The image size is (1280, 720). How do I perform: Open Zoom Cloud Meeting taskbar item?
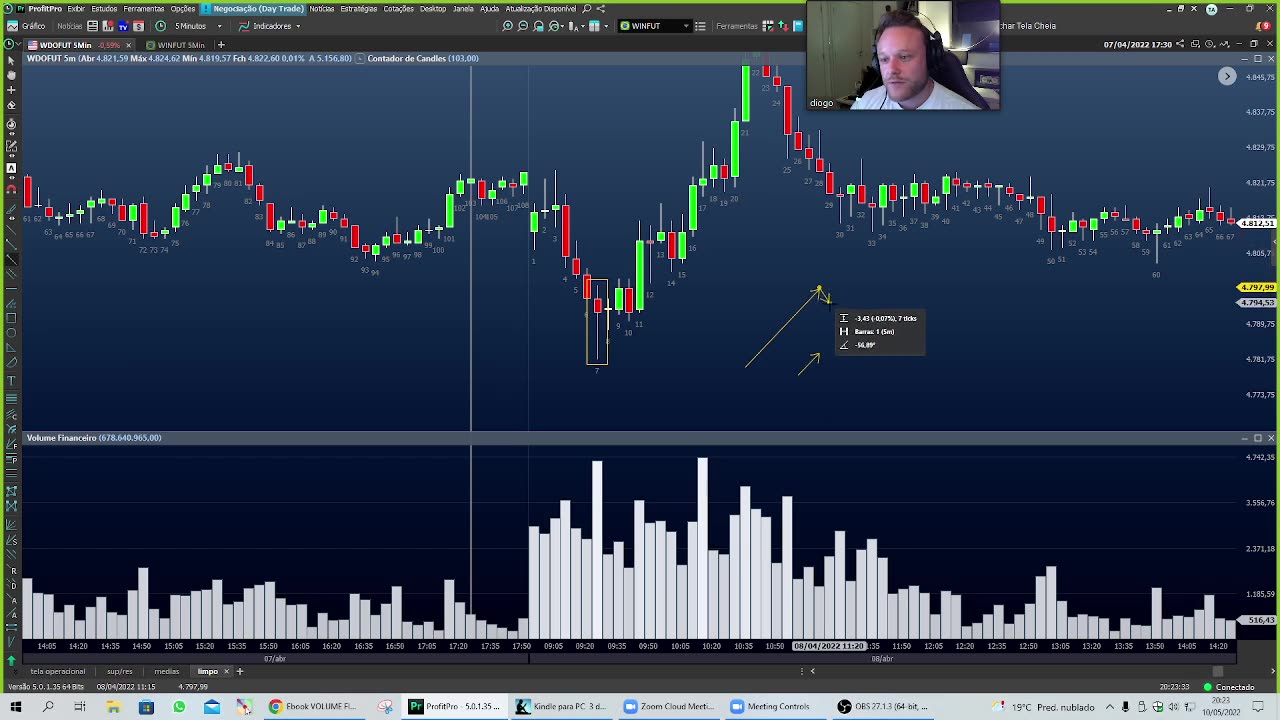tap(669, 707)
